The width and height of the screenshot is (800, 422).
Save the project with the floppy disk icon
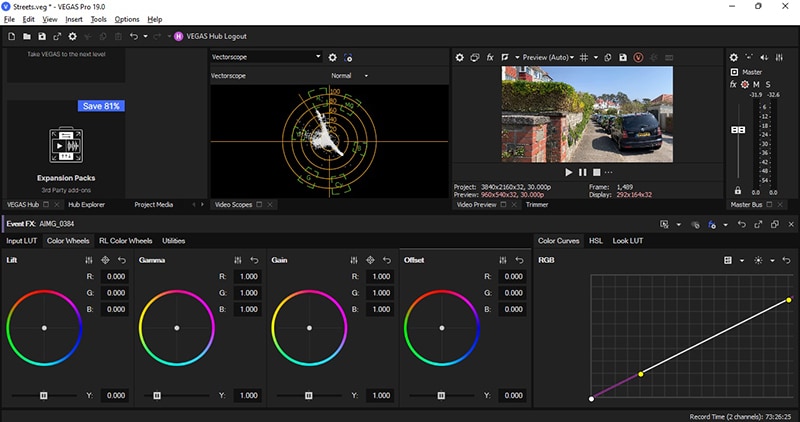click(x=42, y=37)
